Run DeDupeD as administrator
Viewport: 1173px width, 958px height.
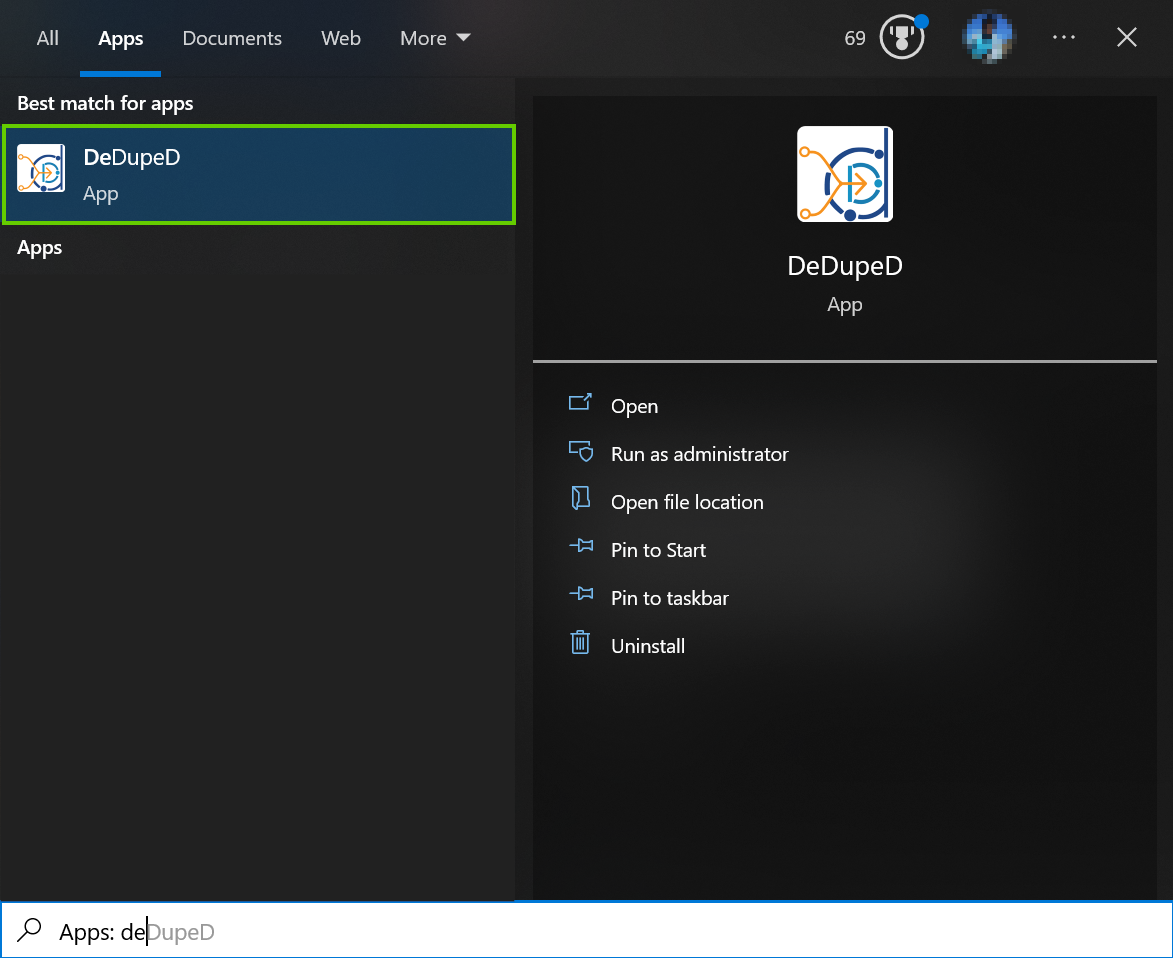pyautogui.click(x=699, y=454)
